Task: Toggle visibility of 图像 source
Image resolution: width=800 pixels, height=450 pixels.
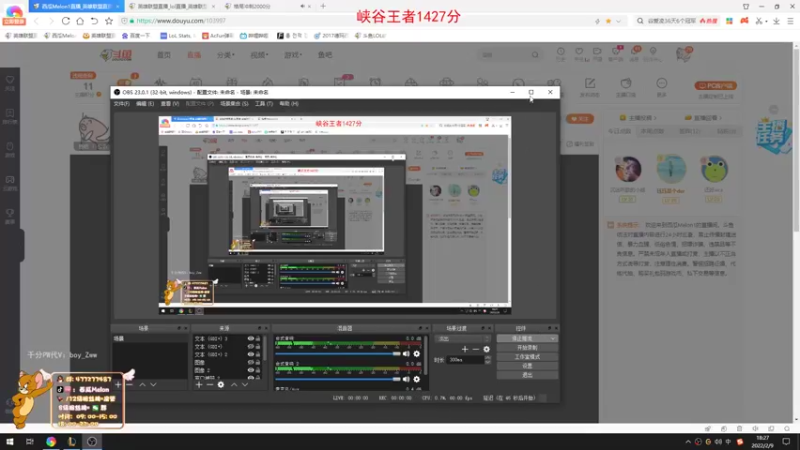Action: coord(251,362)
